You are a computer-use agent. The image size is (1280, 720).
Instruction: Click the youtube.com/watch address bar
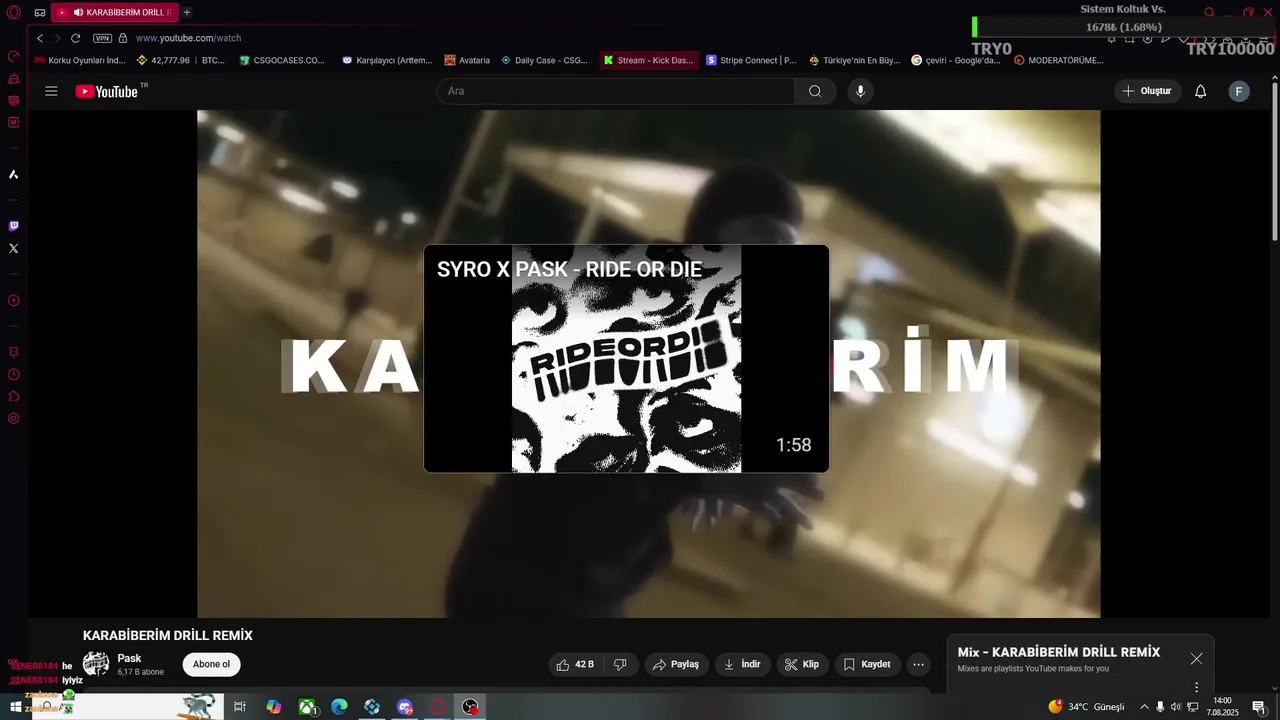188,38
